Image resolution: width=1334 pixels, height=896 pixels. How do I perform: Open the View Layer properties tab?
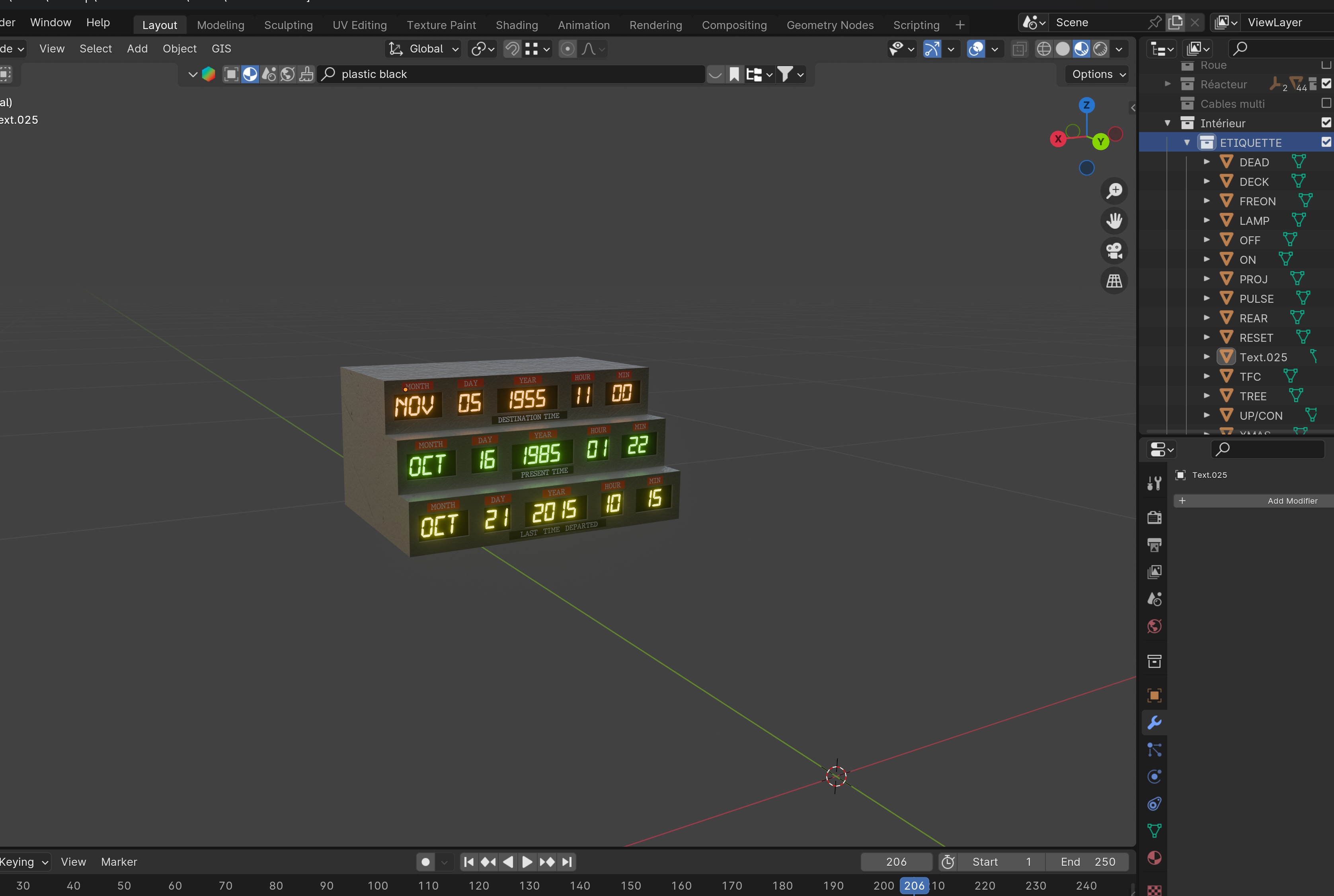point(1154,572)
